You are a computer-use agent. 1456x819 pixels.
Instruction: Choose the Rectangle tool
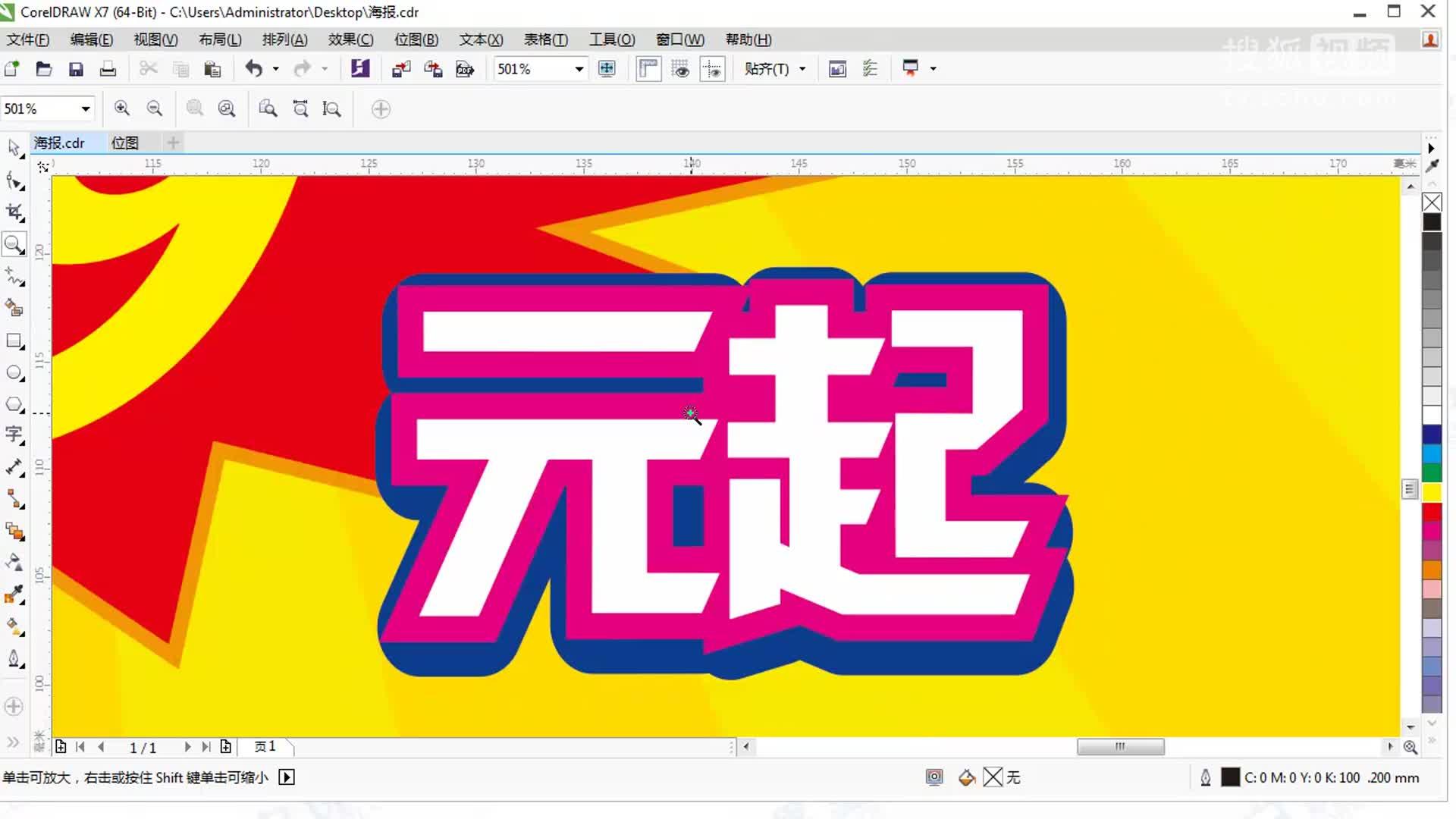pos(14,340)
